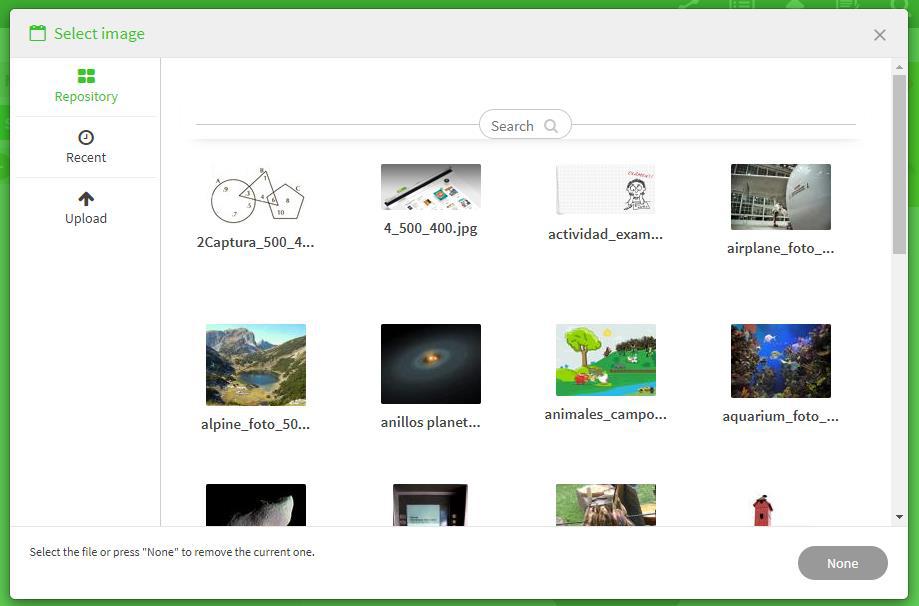Click the vertical scrollbar thumb
The width and height of the screenshot is (919, 606).
tap(899, 165)
